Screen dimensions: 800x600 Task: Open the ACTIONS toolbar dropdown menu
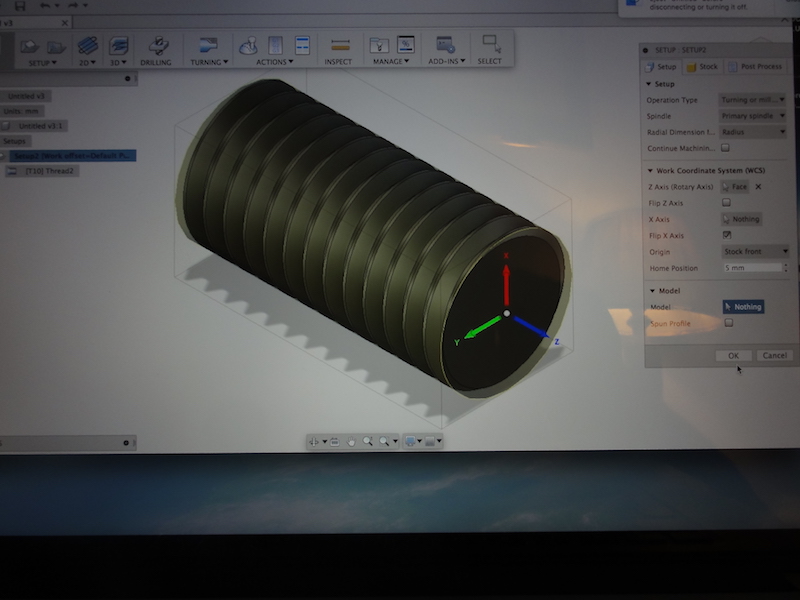(274, 62)
